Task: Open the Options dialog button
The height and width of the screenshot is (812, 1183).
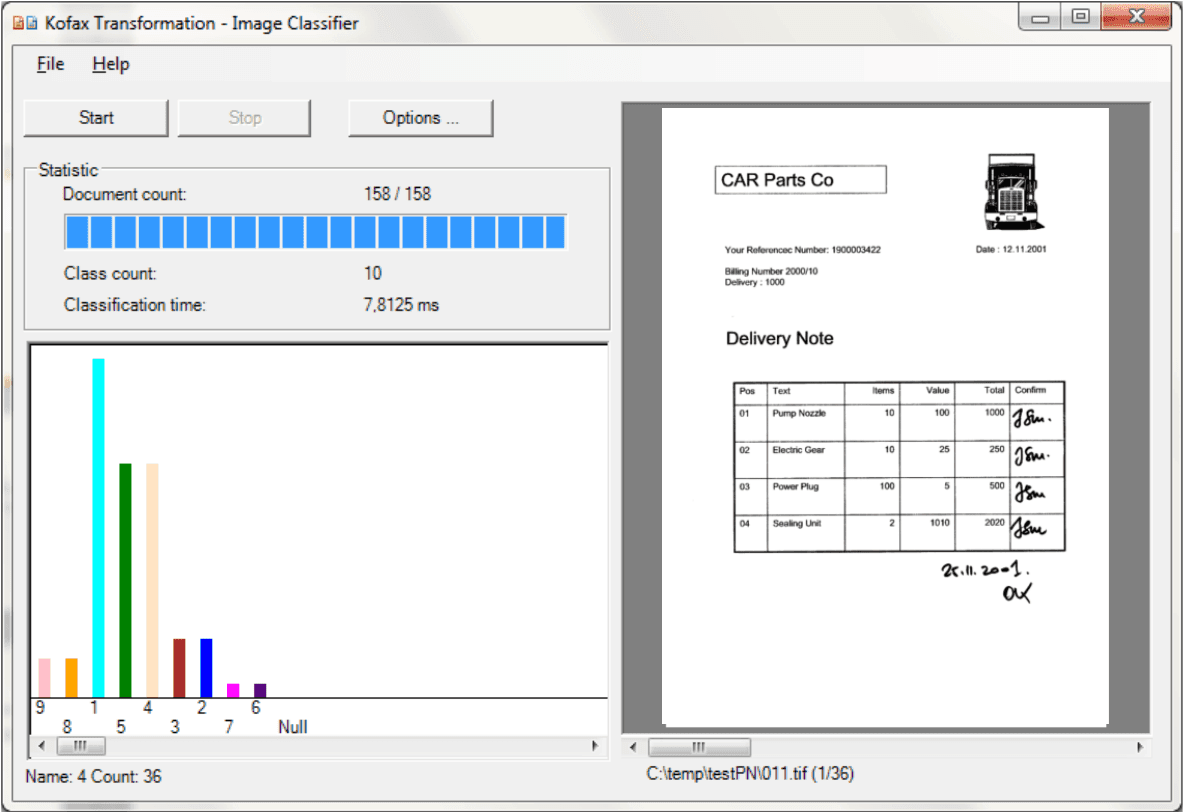Action: 420,118
